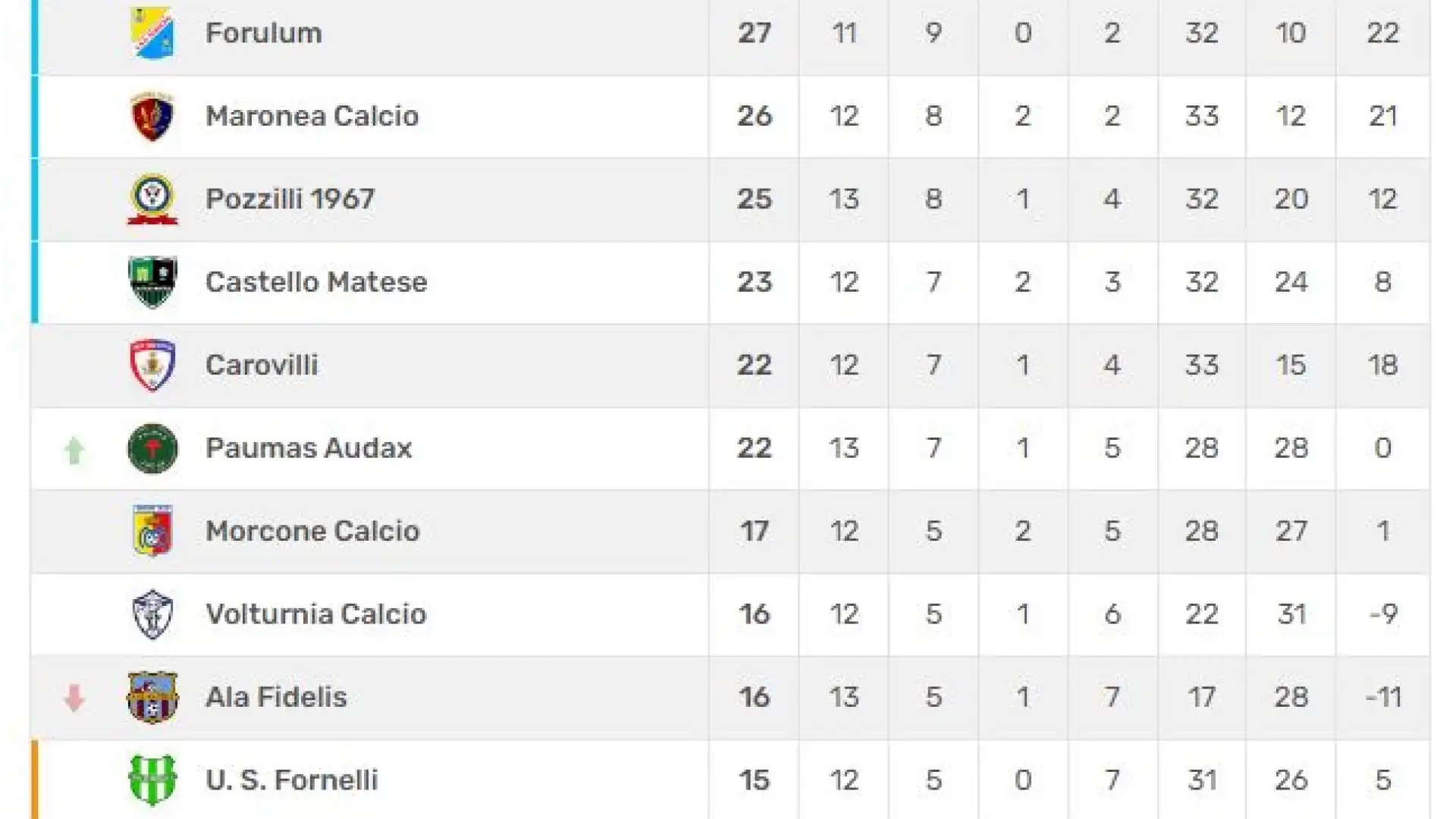Select the Carovilli team name
The image size is (1456, 819).
coord(262,365)
